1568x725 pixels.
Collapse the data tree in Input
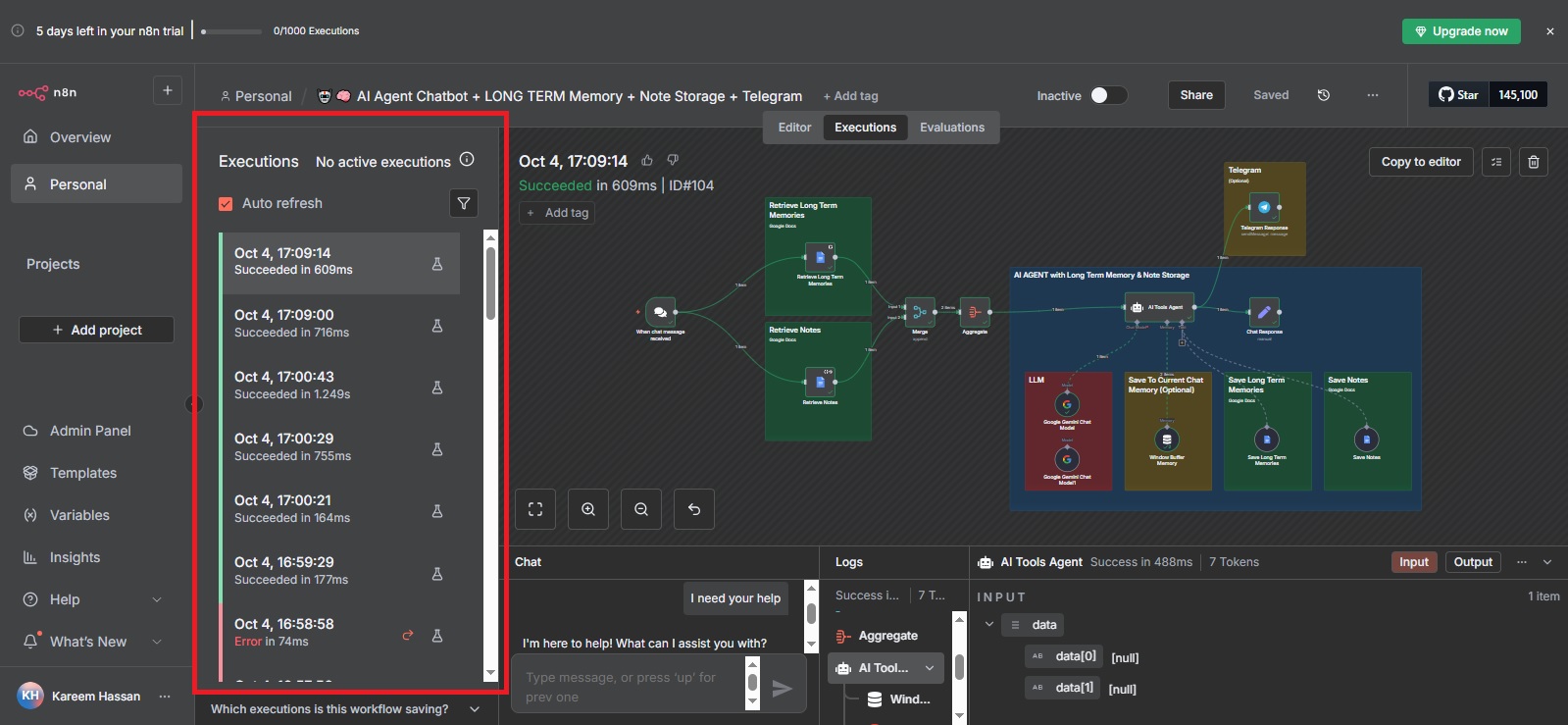pyautogui.click(x=989, y=625)
